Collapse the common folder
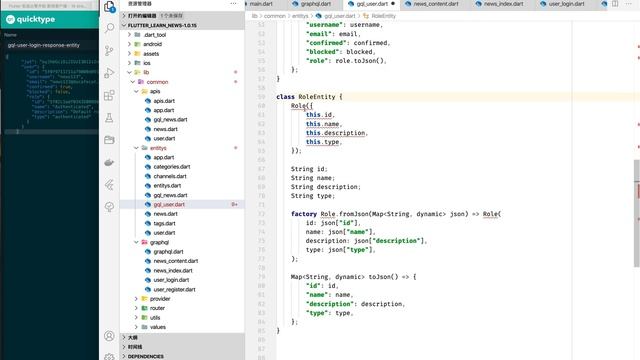Screen dimensions: 640x360 point(183,82)
